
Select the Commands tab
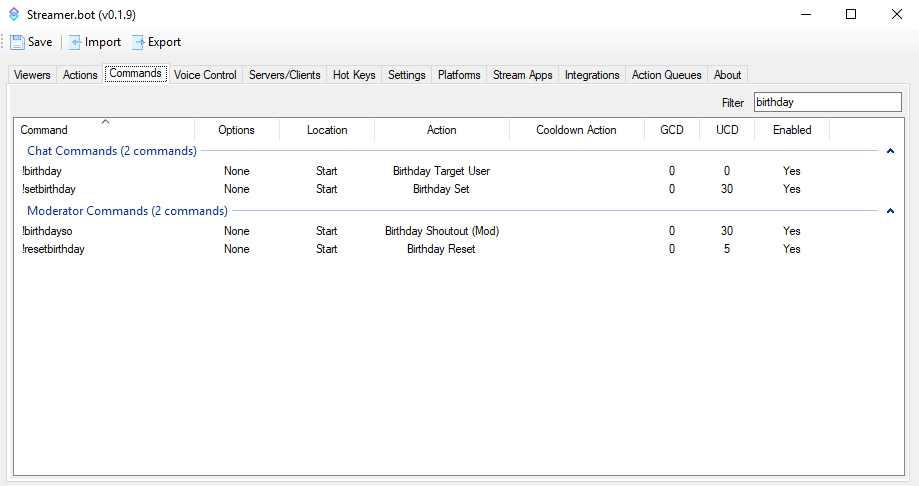click(136, 73)
